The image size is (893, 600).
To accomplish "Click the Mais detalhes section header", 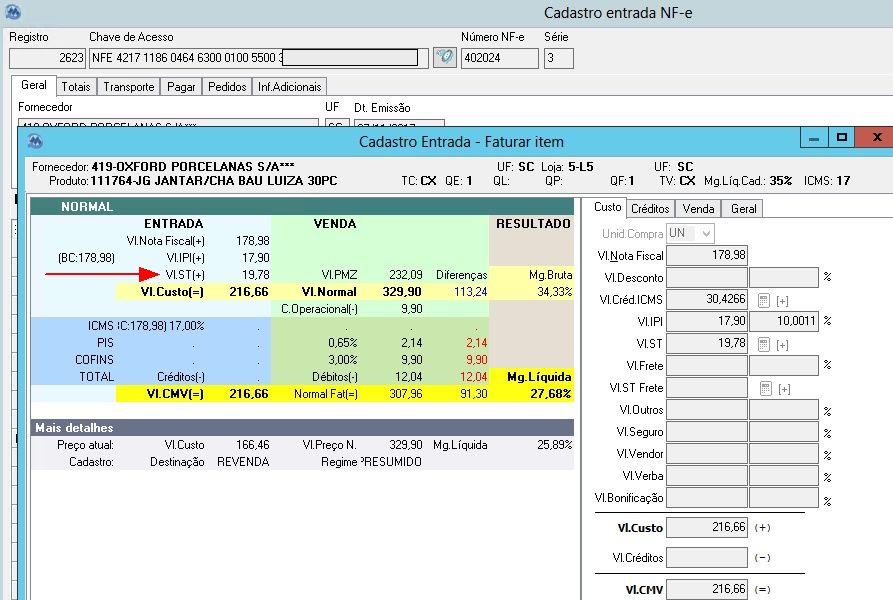I will click(x=302, y=428).
